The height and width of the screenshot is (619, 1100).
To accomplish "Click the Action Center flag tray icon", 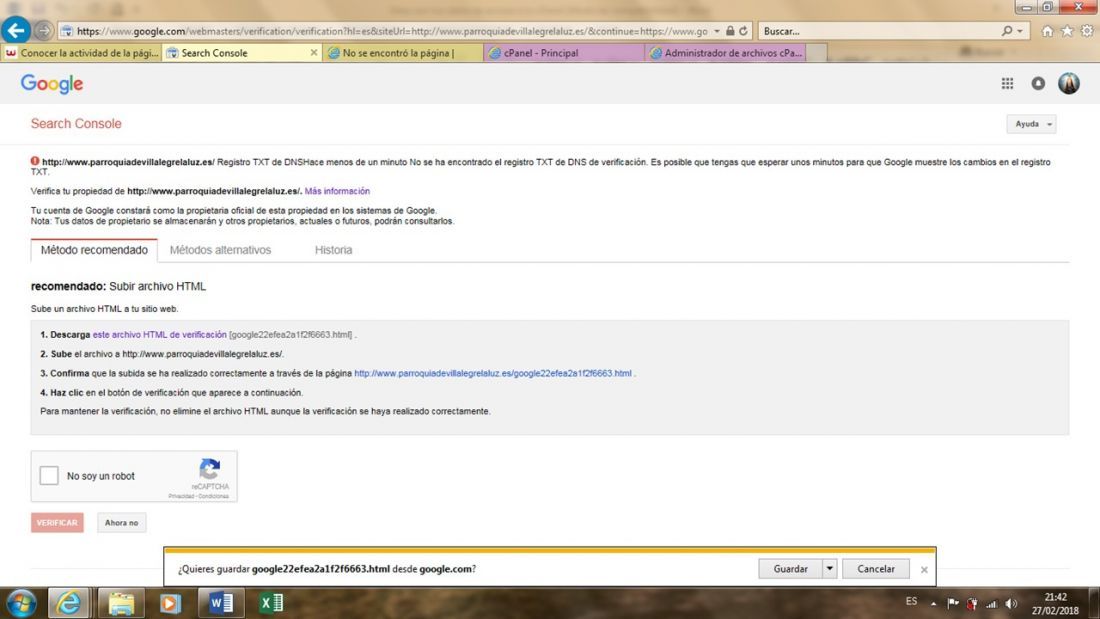I will tap(953, 604).
